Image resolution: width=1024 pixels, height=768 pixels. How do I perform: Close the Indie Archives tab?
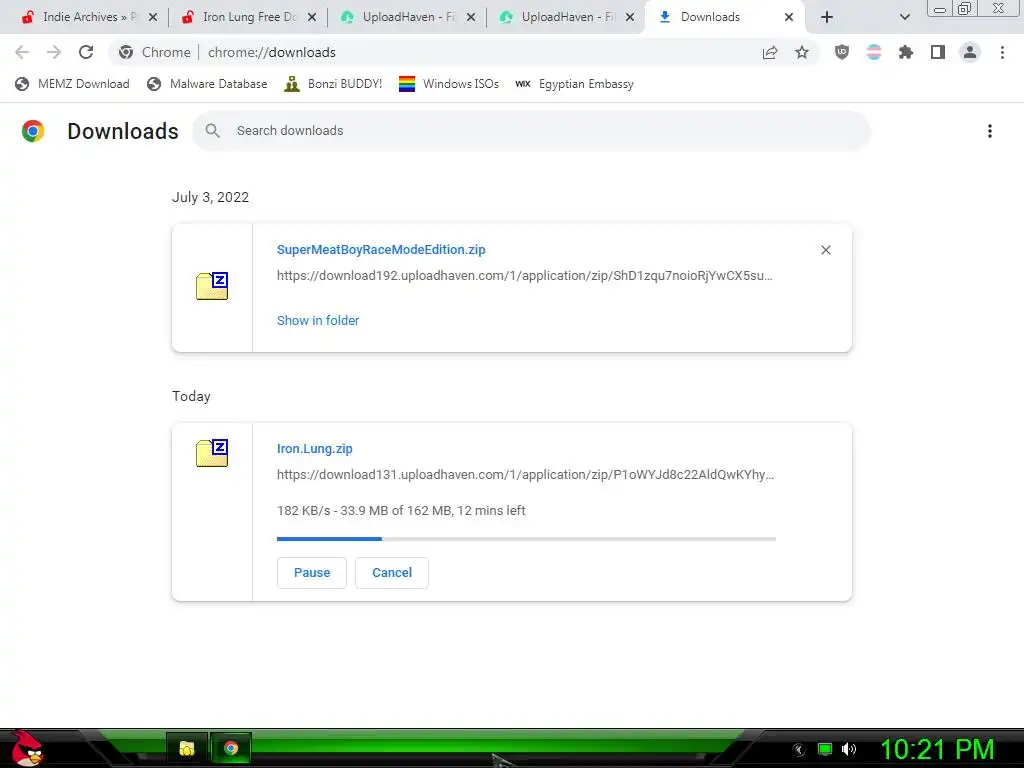pos(153,17)
